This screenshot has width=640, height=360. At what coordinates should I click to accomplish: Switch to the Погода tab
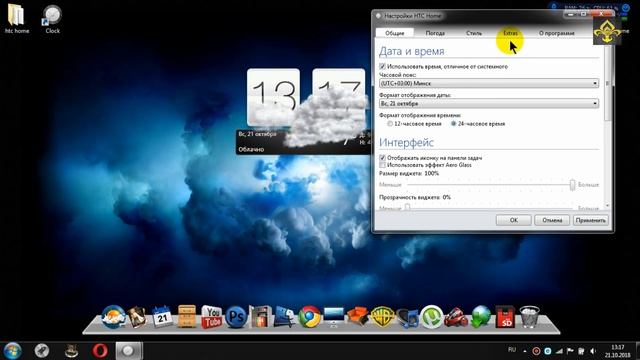(435, 33)
